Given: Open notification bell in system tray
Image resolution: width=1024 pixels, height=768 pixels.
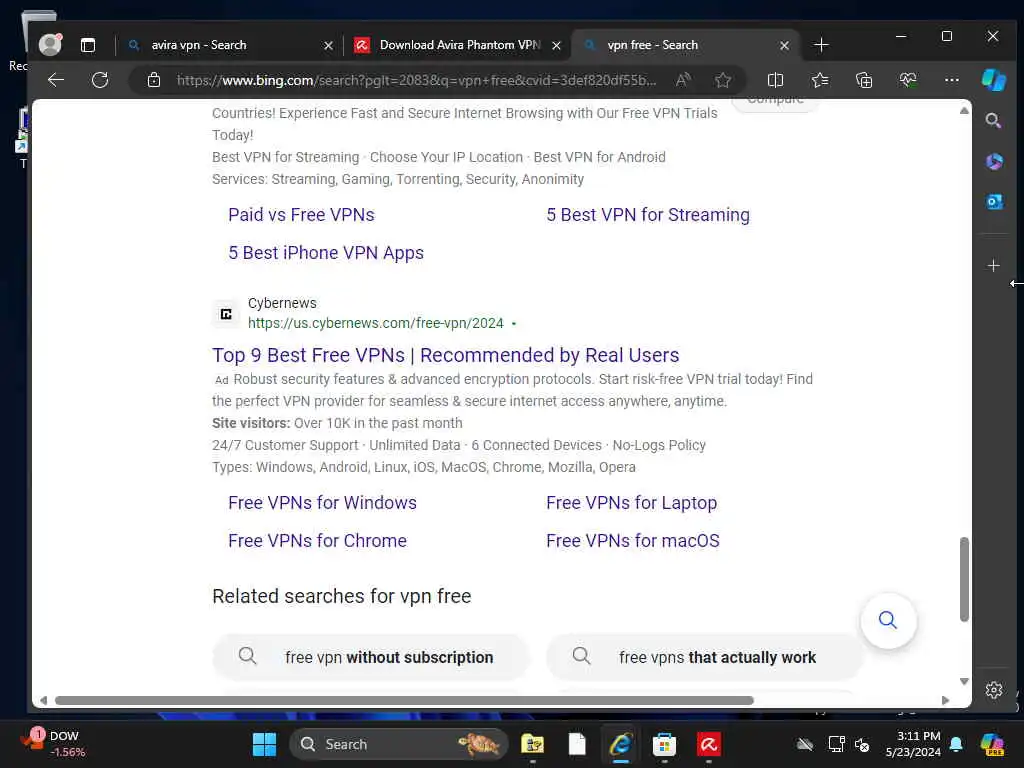Looking at the screenshot, I should coord(956,744).
